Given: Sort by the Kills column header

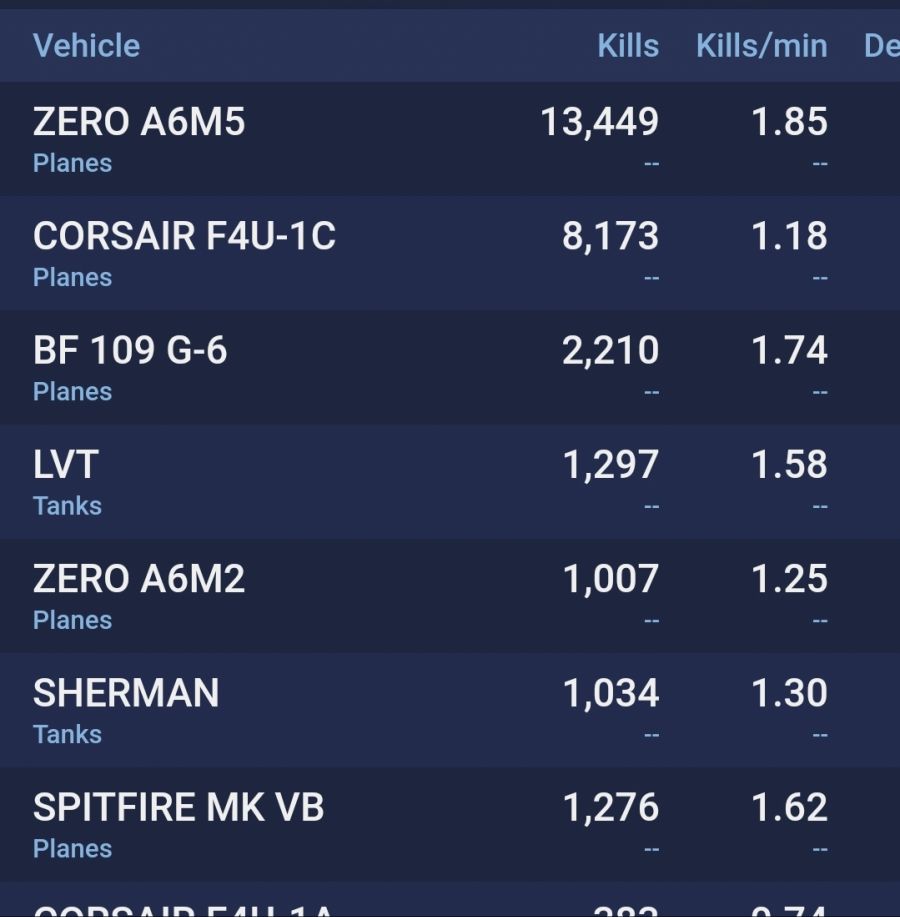Looking at the screenshot, I should 627,46.
